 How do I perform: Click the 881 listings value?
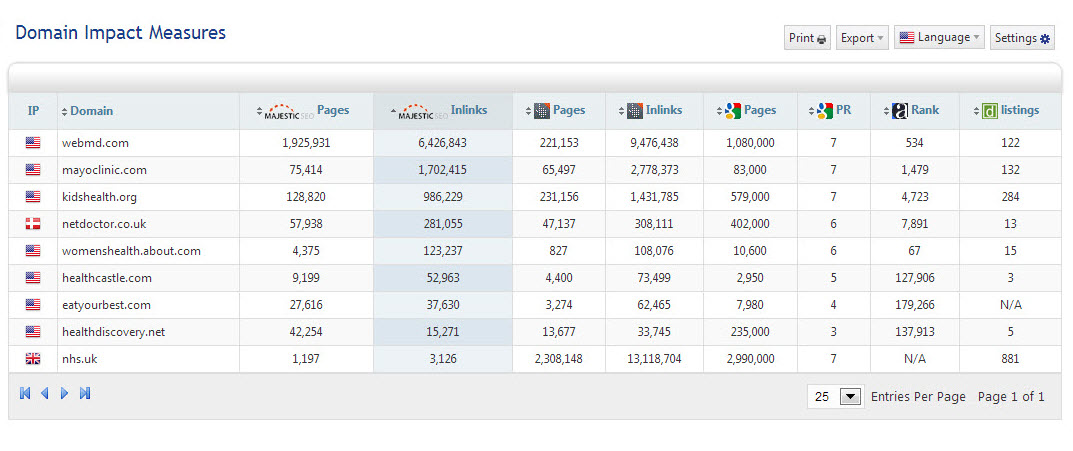point(1009,359)
